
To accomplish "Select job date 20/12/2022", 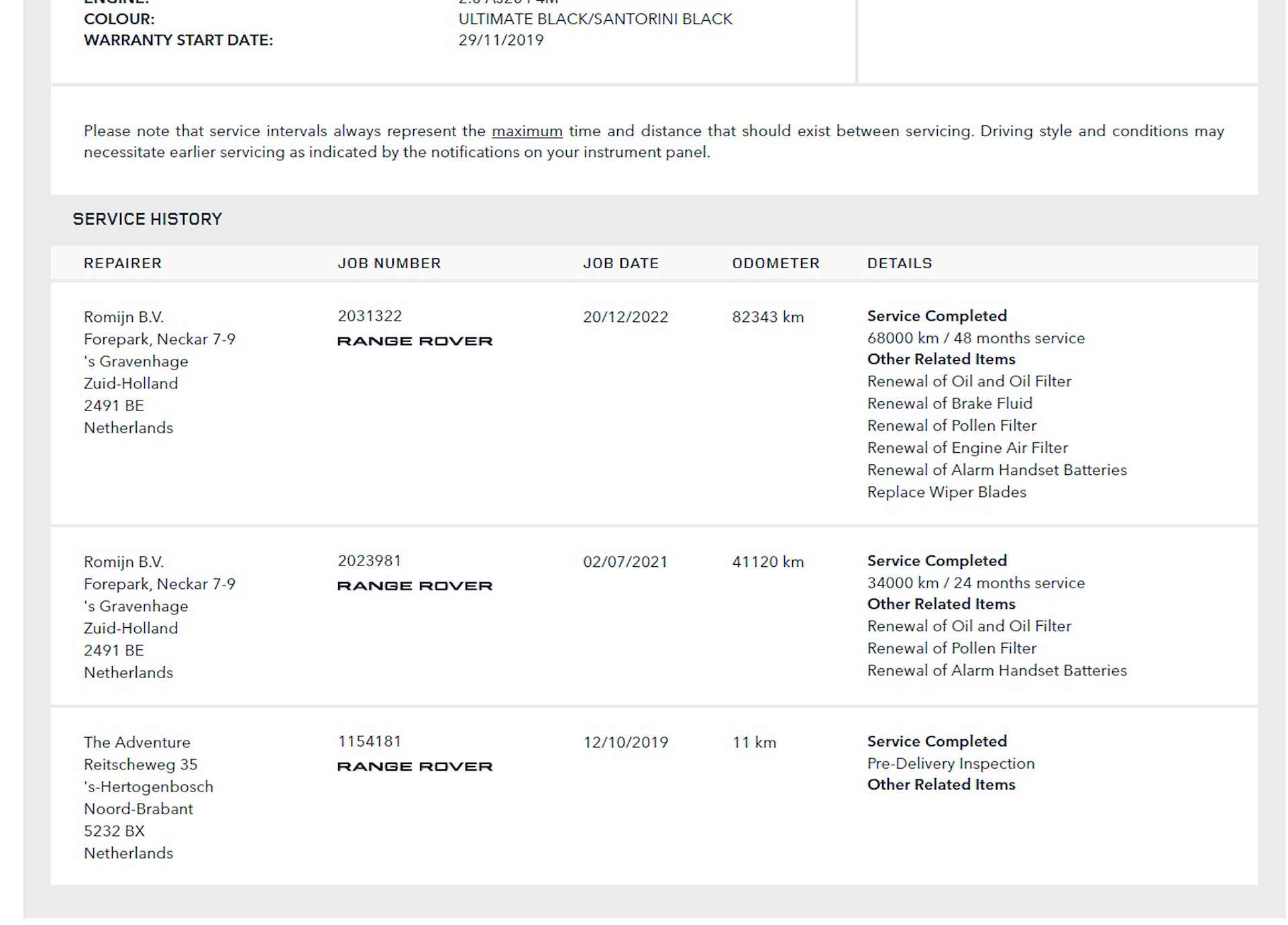I will [626, 317].
